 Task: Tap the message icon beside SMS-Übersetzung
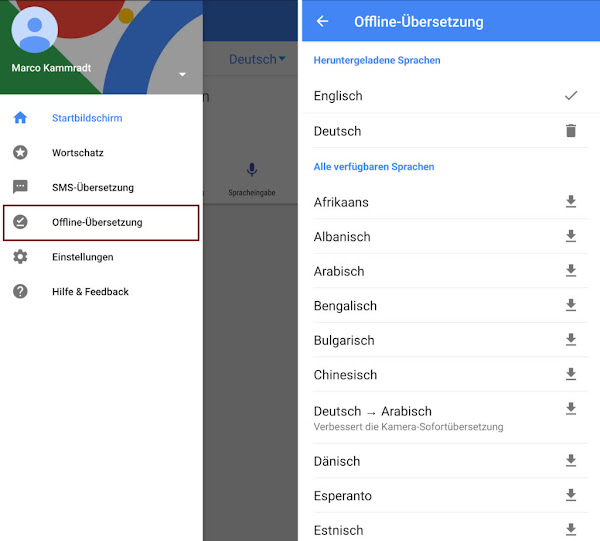[20, 187]
